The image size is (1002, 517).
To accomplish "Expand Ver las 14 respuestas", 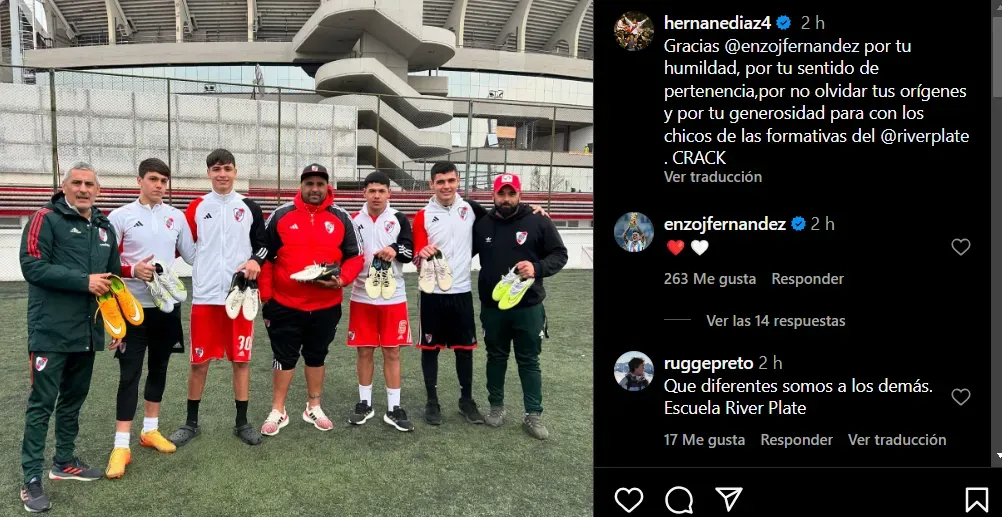I will pyautogui.click(x=775, y=321).
